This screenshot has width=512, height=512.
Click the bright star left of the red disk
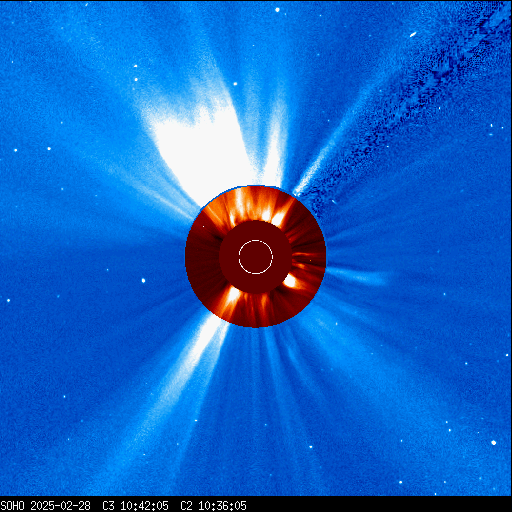coord(143,280)
